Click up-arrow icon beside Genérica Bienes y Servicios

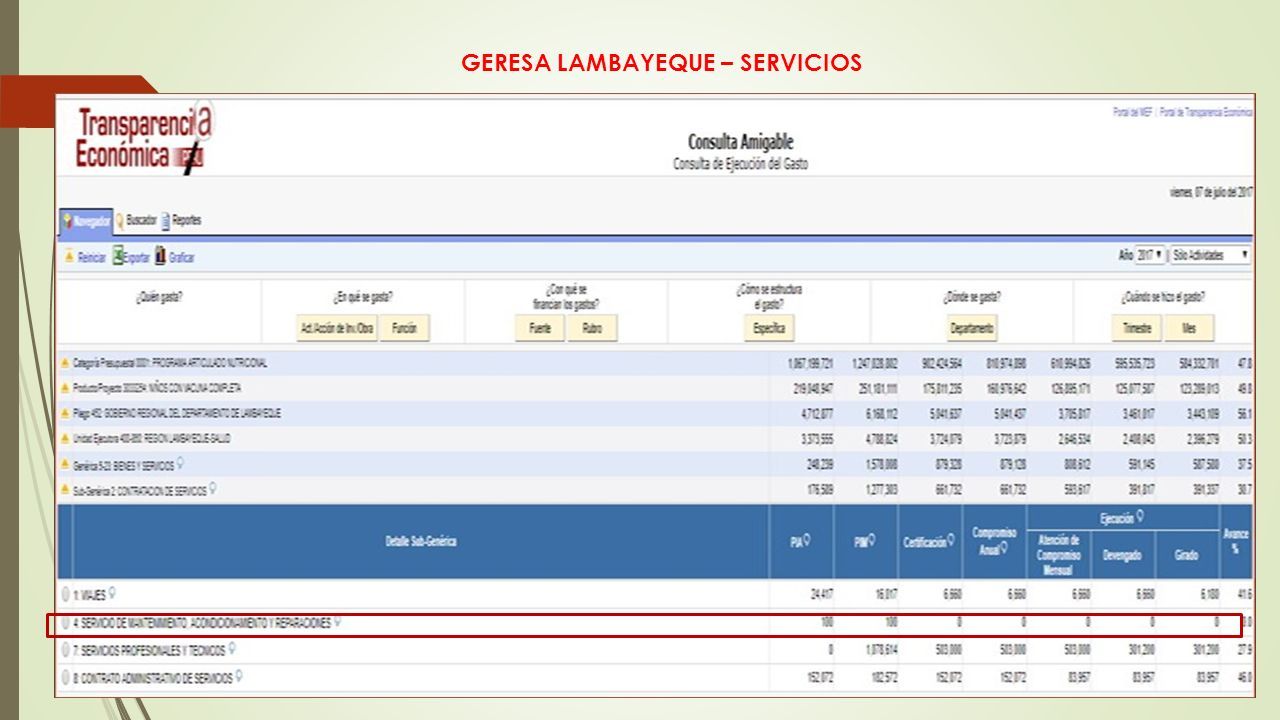pyautogui.click(x=65, y=466)
